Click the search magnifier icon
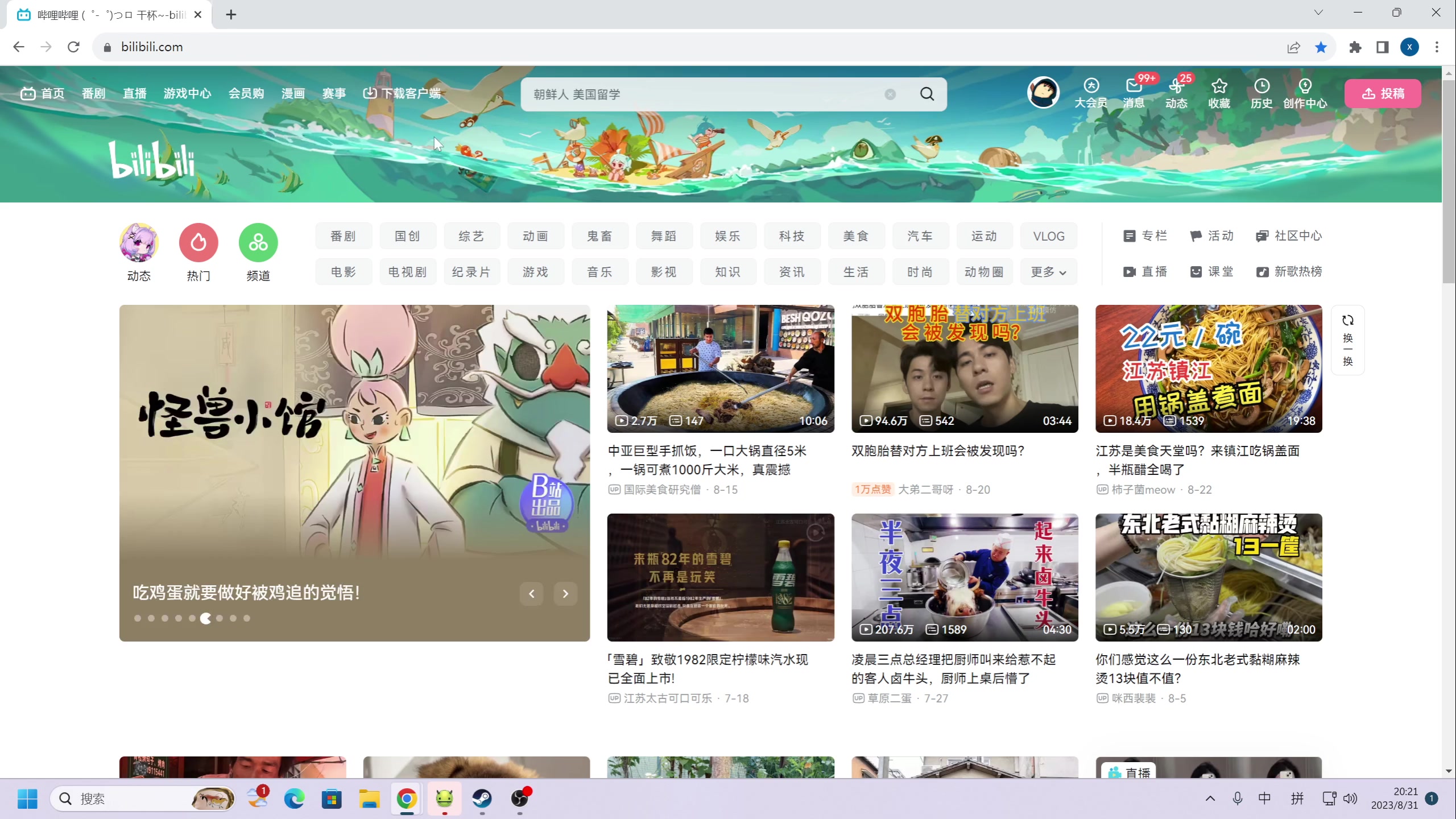Viewport: 1456px width, 819px height. pos(927,94)
